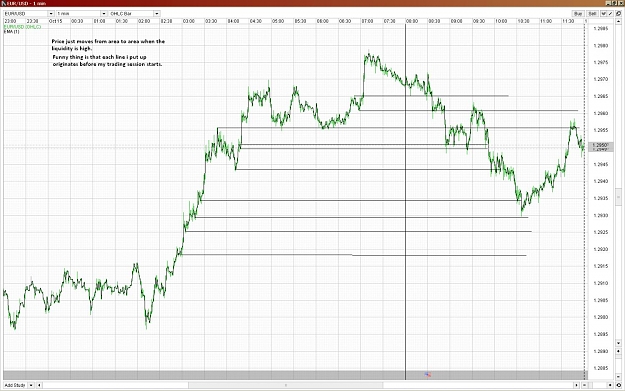Screen dimensions: 625x391
Task: Click the zoom in button beside the zoom slider
Action: [610, 385]
